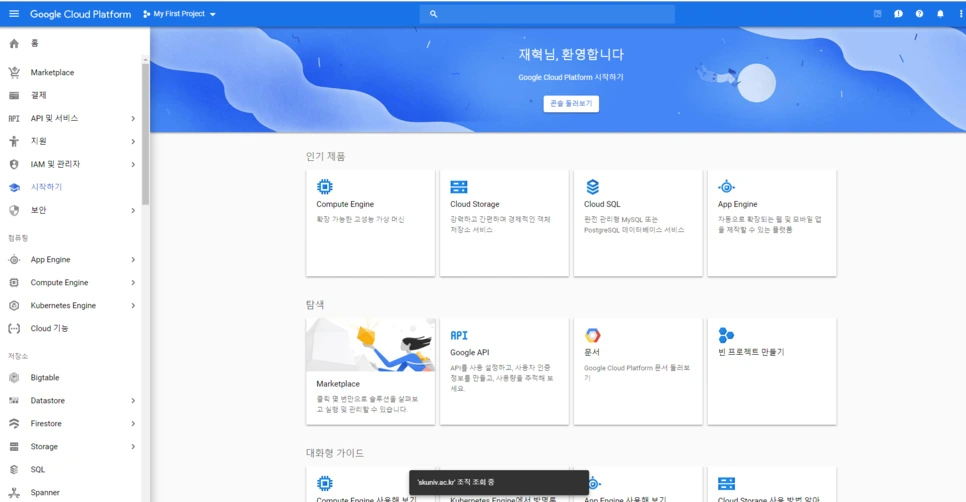Open the notifications bell icon
Viewport: 966px width, 502px height.
pyautogui.click(x=940, y=14)
